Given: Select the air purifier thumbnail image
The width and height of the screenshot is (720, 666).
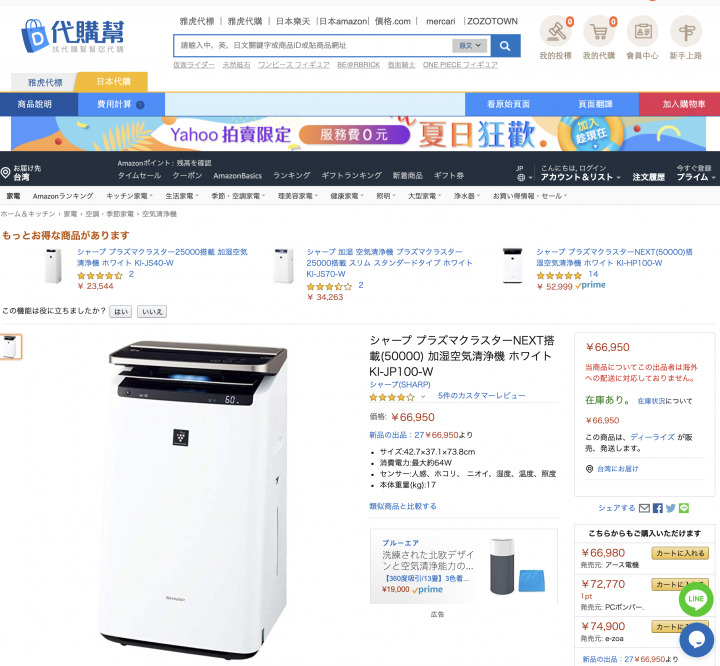Looking at the screenshot, I should tap(10, 347).
